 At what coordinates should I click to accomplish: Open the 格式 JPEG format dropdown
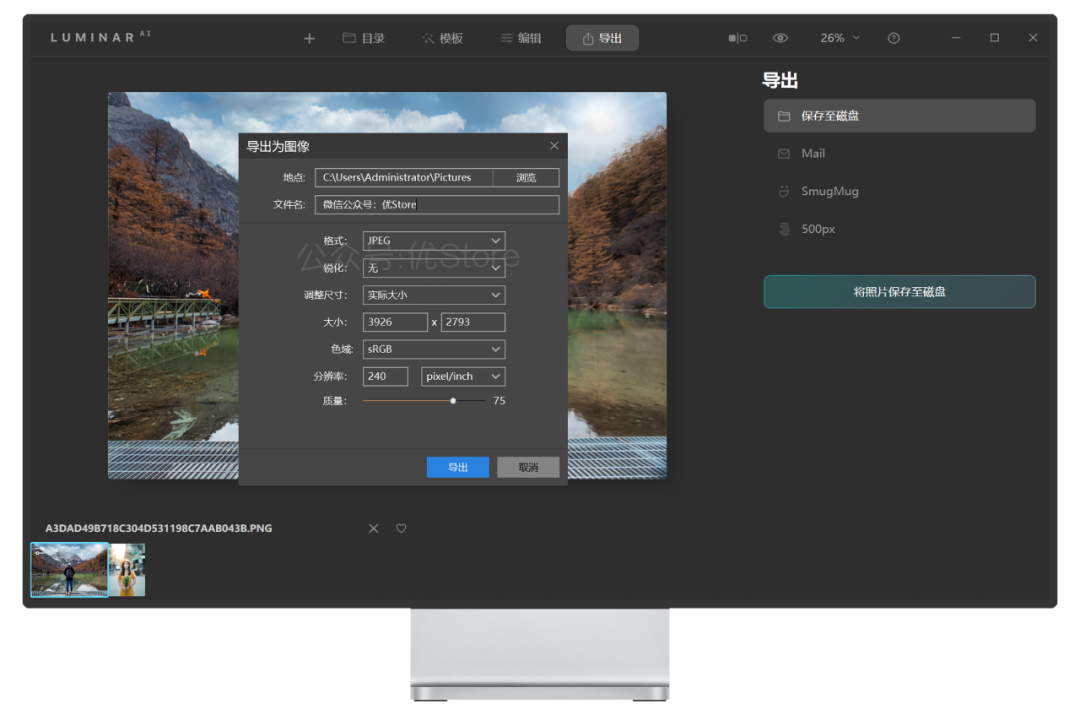[434, 240]
